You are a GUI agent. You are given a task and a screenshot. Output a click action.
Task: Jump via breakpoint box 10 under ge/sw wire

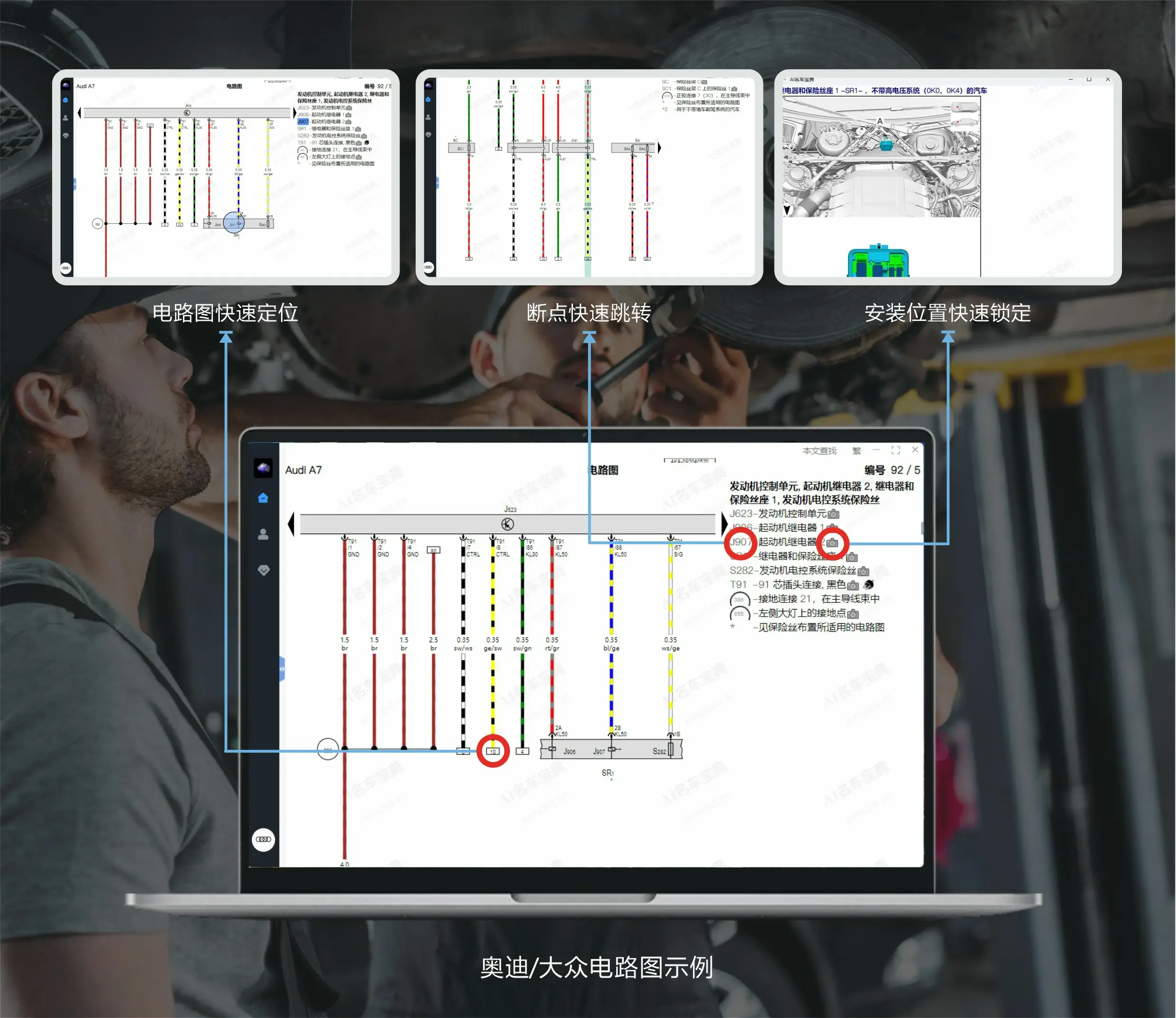click(x=492, y=751)
